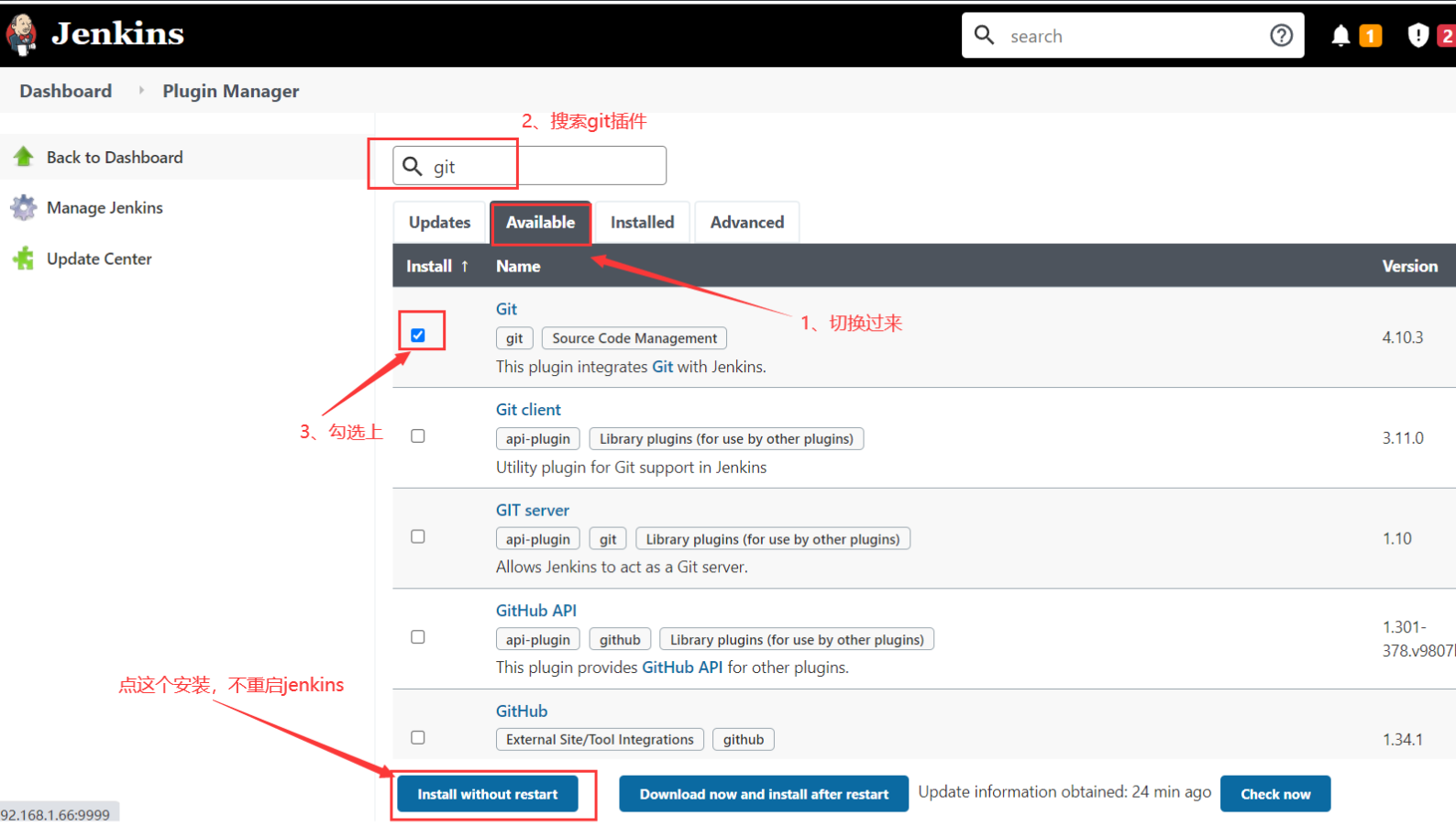Click the Check now button
The image size is (1456, 827).
(x=1275, y=794)
